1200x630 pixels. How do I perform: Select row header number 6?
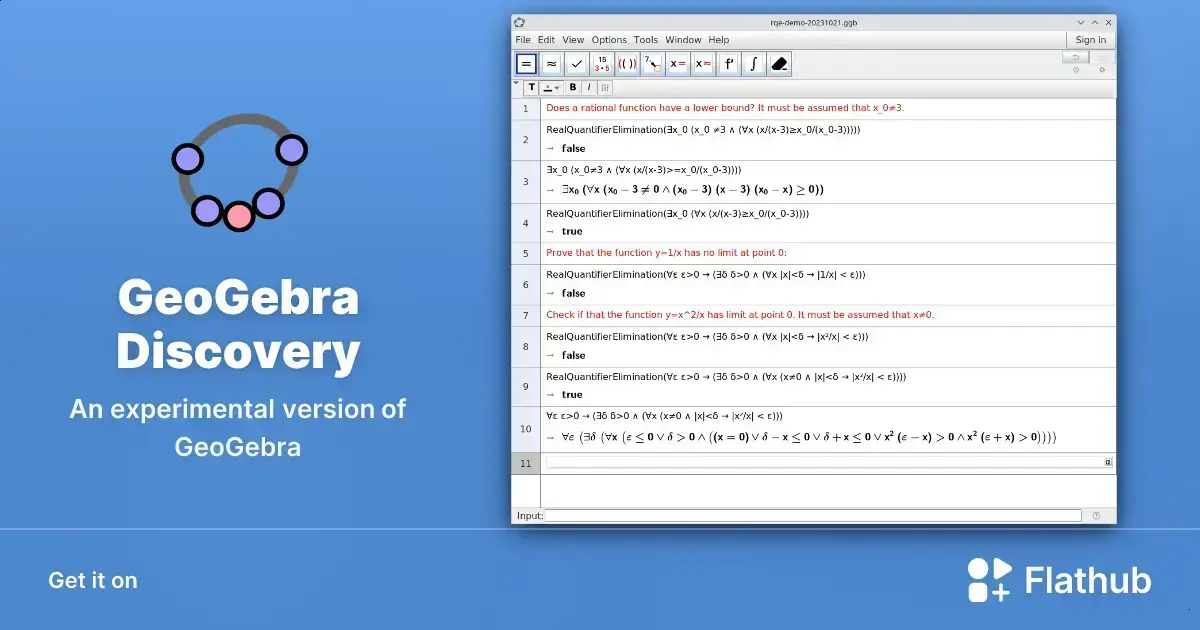[525, 285]
